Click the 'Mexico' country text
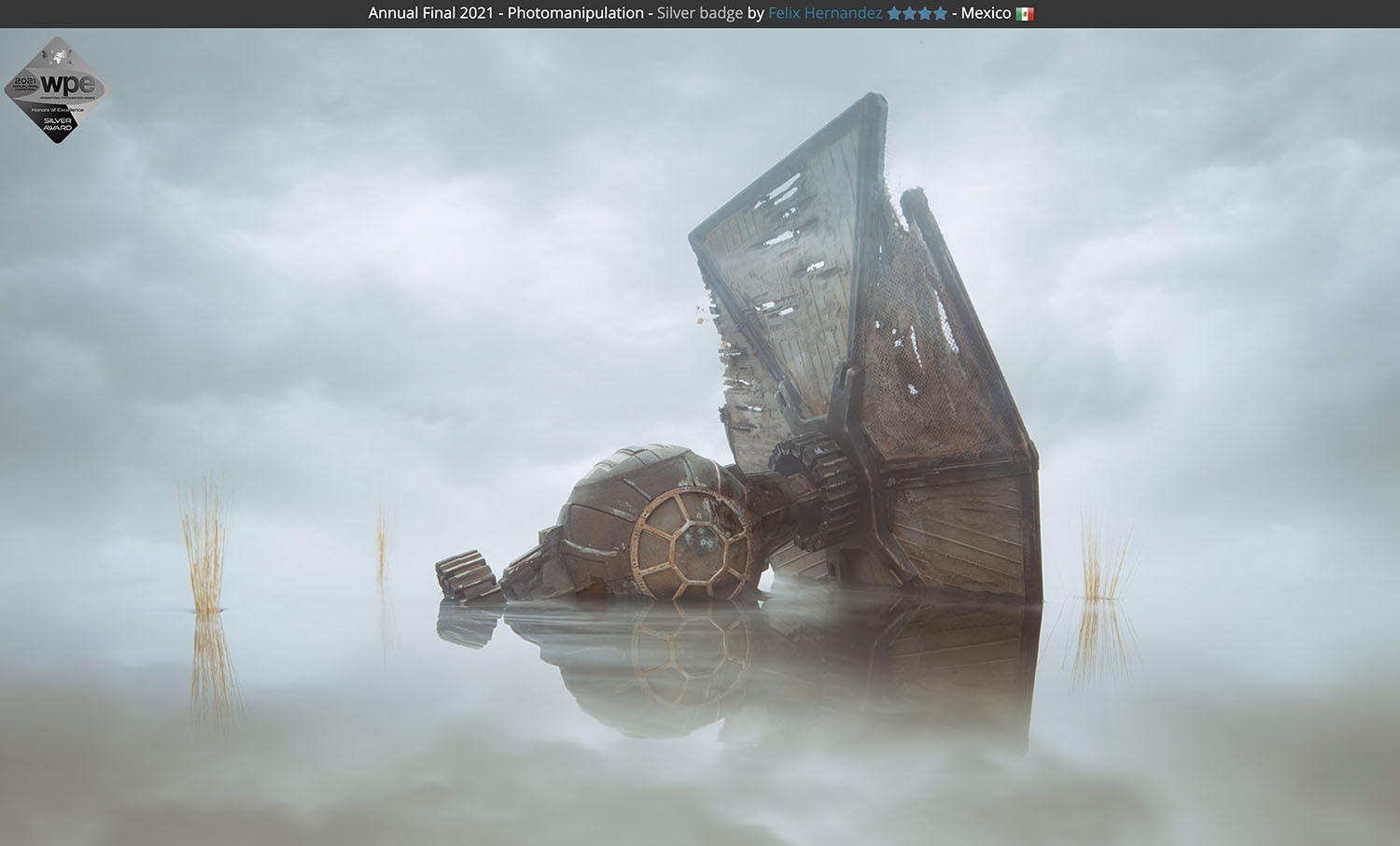The height and width of the screenshot is (846, 1400). 986,13
